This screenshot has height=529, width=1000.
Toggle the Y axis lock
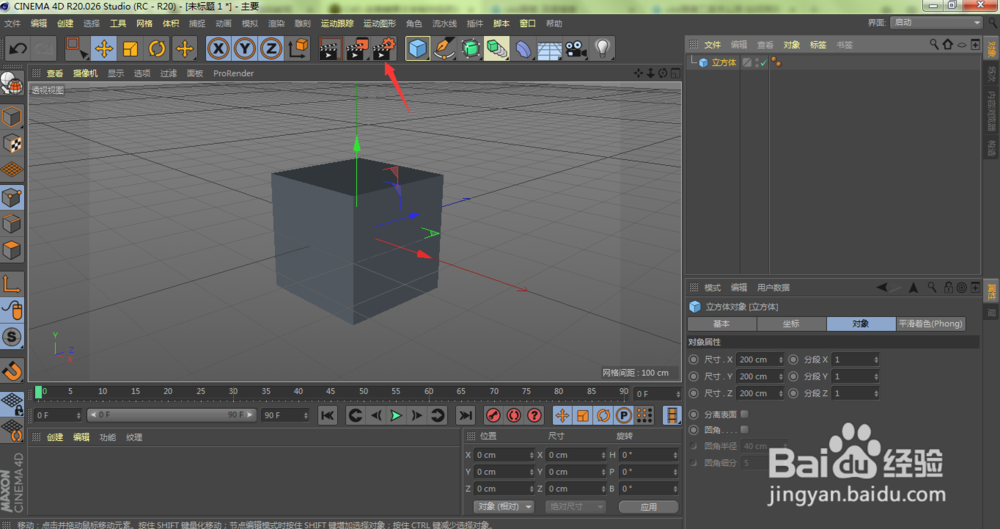tap(245, 48)
